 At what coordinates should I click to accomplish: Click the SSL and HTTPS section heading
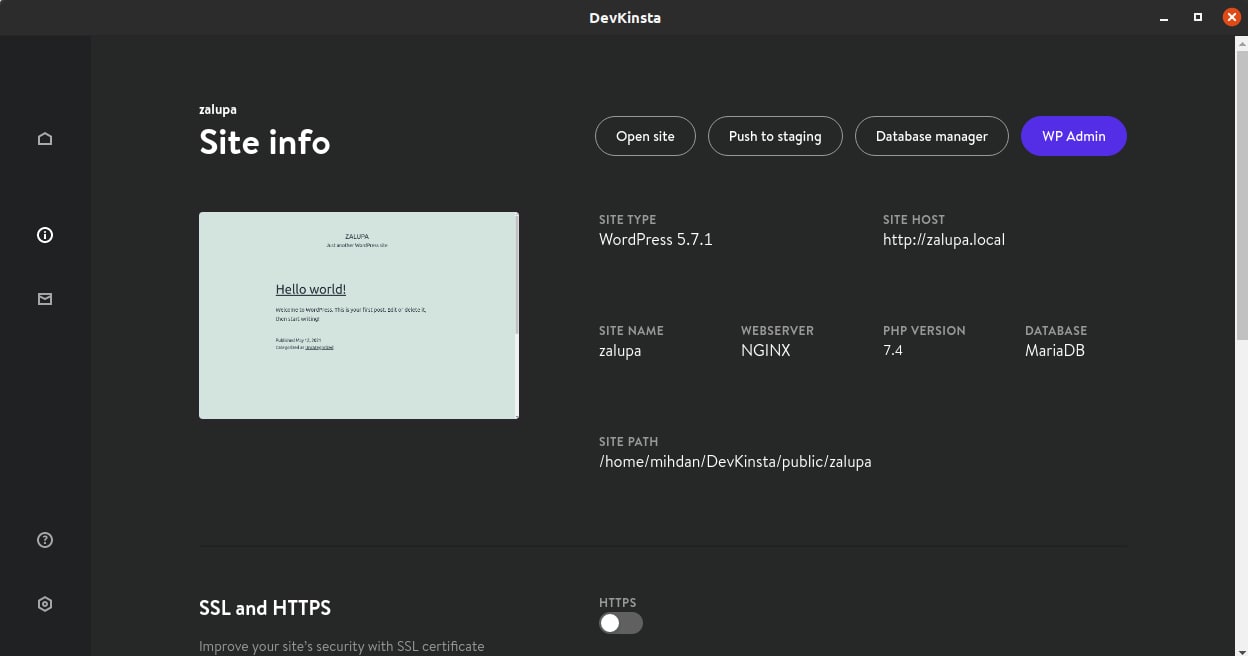265,608
